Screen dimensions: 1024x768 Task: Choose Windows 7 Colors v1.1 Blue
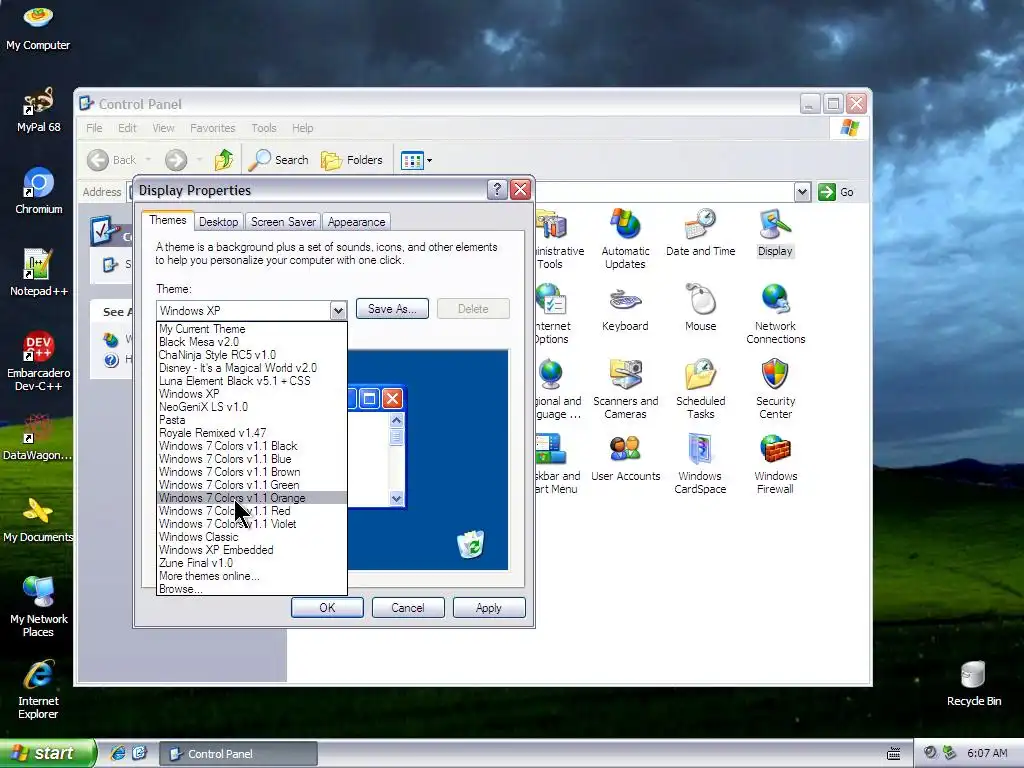coord(251,459)
